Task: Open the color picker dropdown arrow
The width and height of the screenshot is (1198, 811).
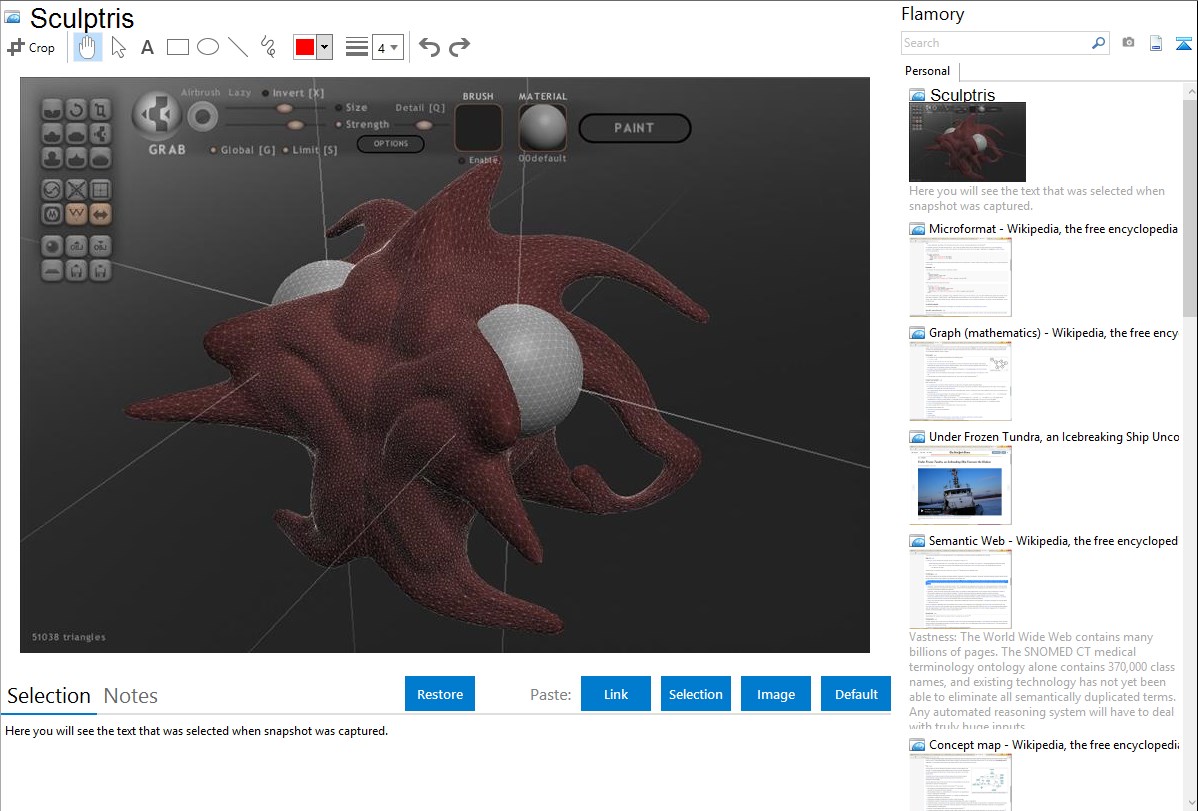Action: coord(324,47)
